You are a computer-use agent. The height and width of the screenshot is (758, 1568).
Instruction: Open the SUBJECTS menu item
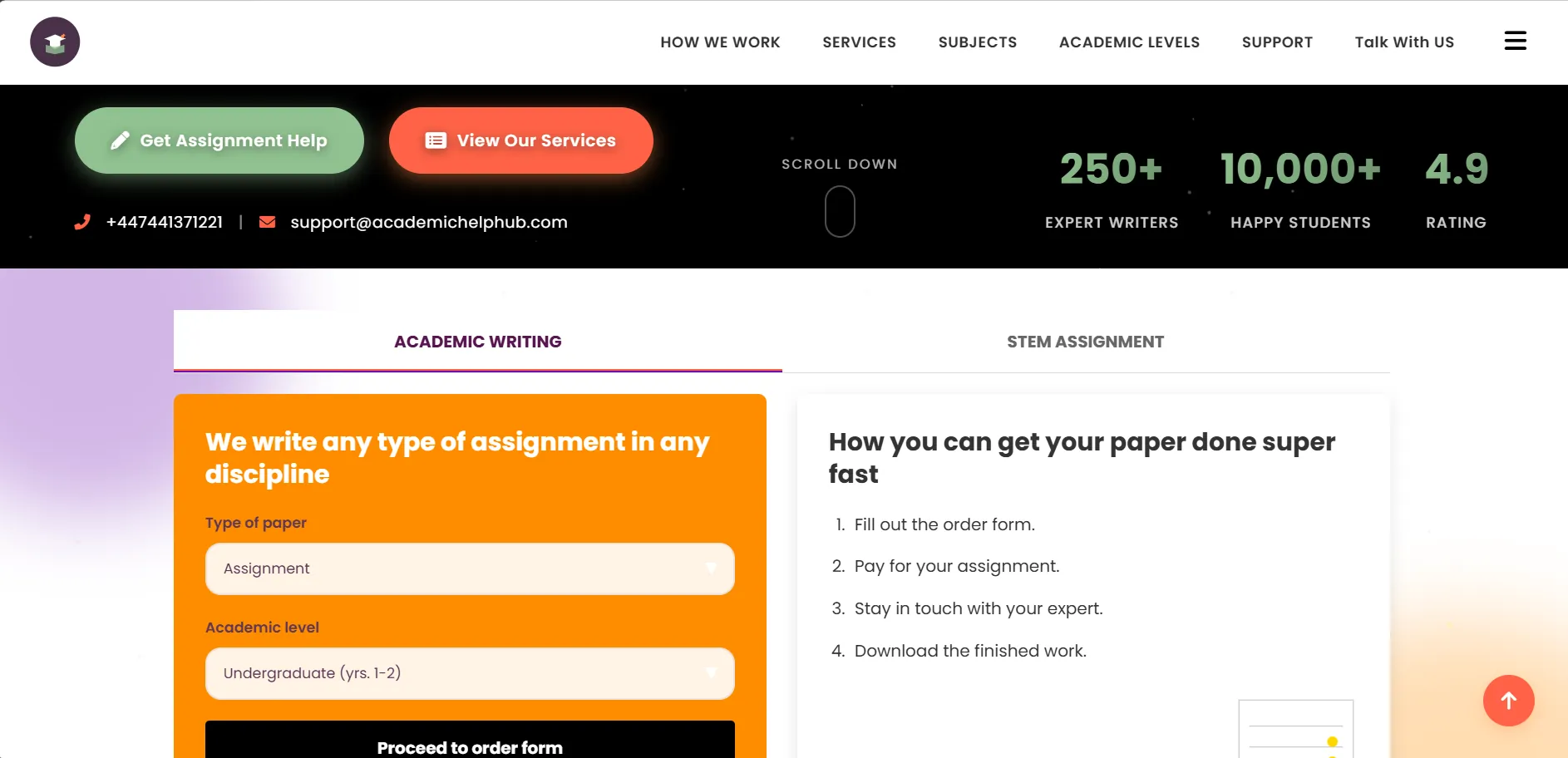977,42
